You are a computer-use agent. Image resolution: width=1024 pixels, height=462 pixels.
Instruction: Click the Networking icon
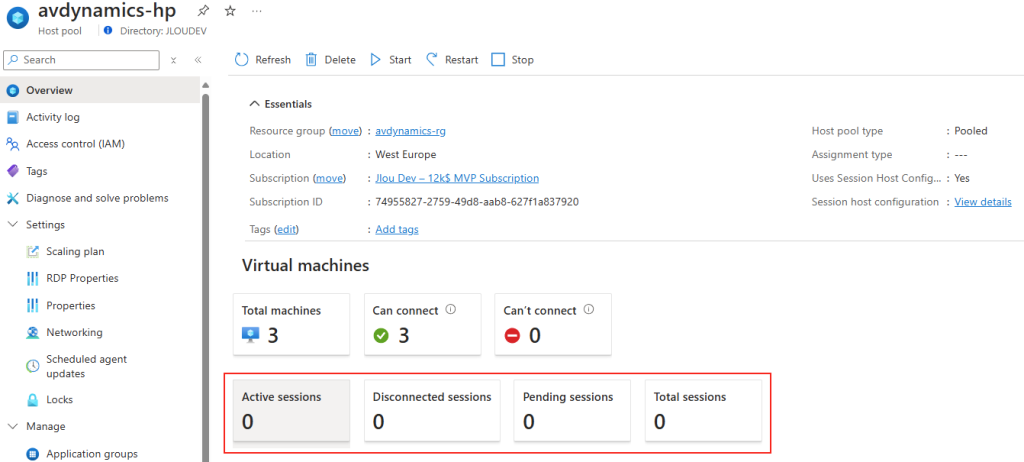[x=33, y=332]
